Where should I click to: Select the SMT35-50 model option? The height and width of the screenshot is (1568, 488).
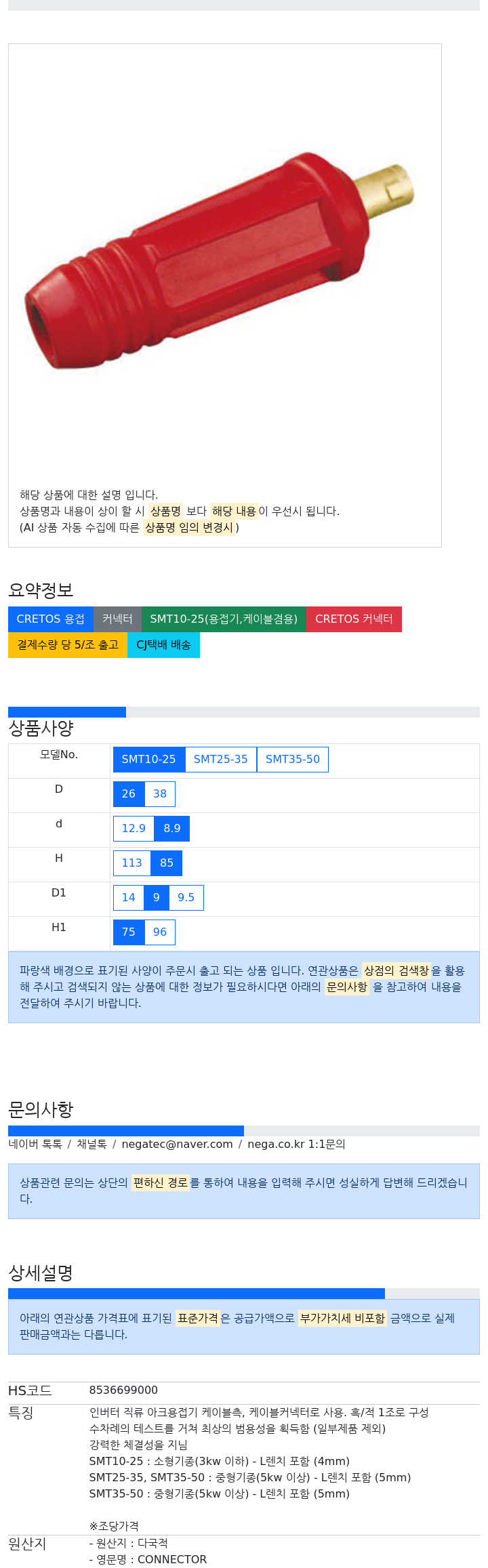click(293, 760)
